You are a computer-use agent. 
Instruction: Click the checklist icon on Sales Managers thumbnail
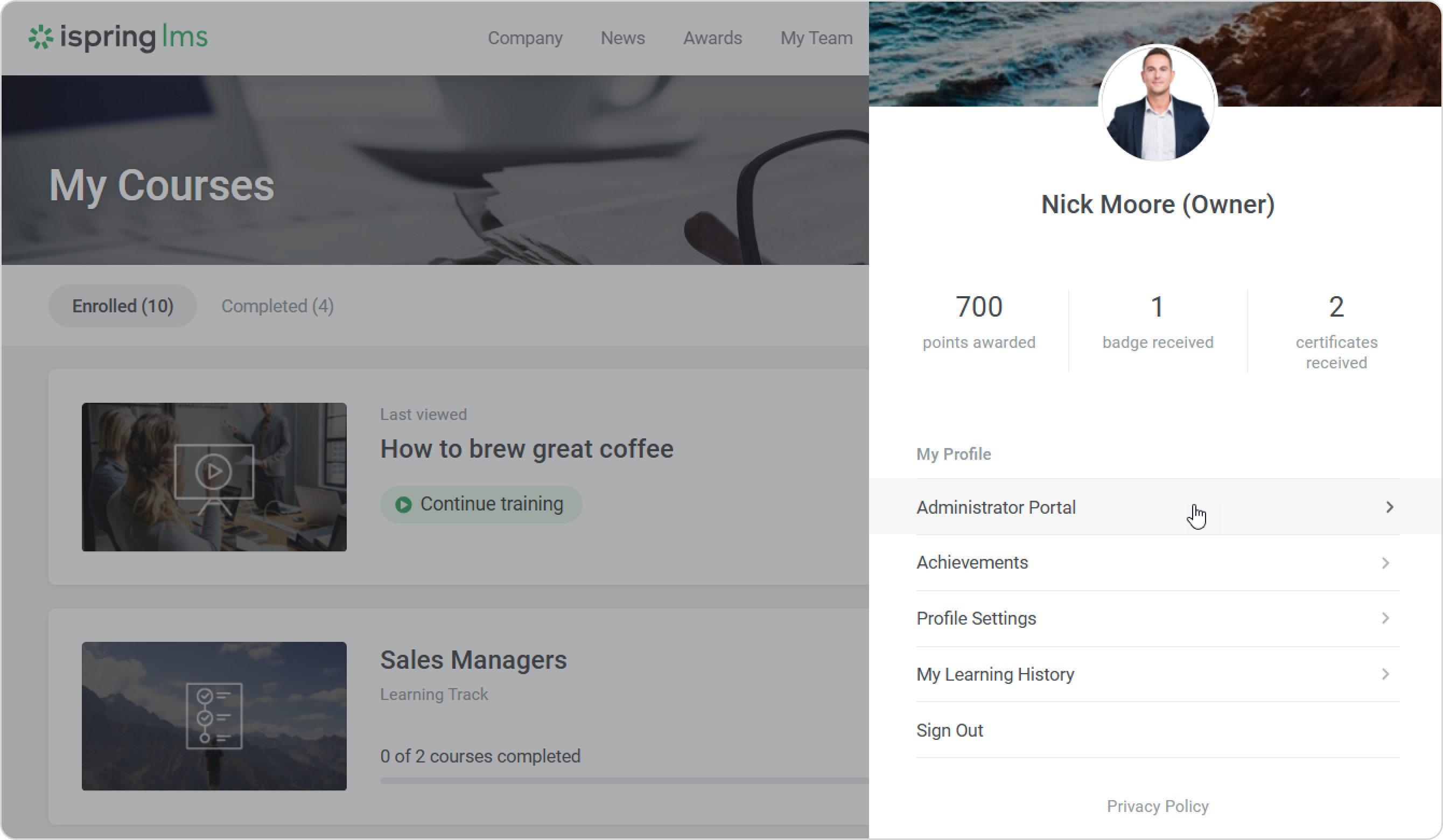[x=214, y=716]
